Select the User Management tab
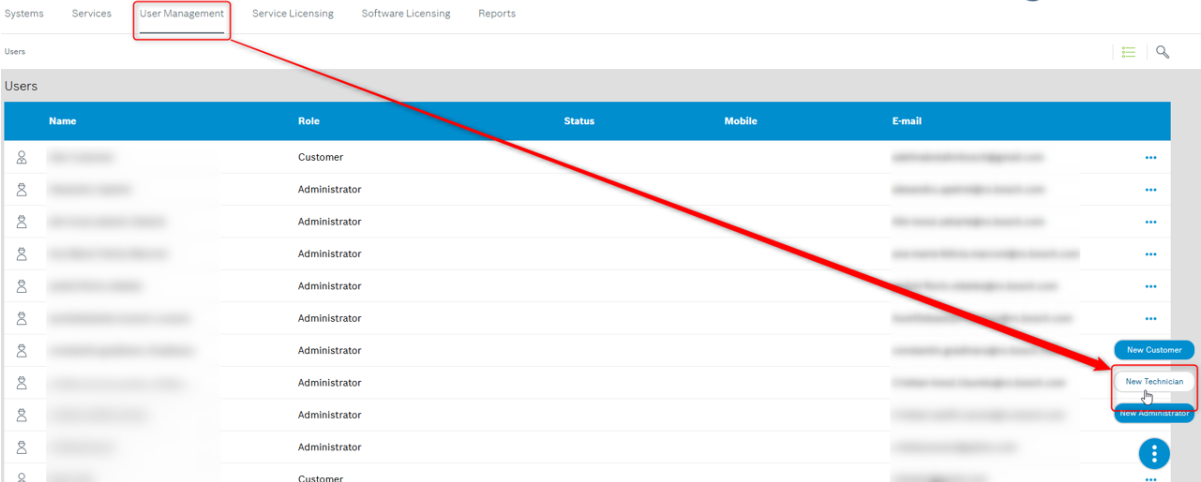The width and height of the screenshot is (1201, 482). [x=182, y=14]
